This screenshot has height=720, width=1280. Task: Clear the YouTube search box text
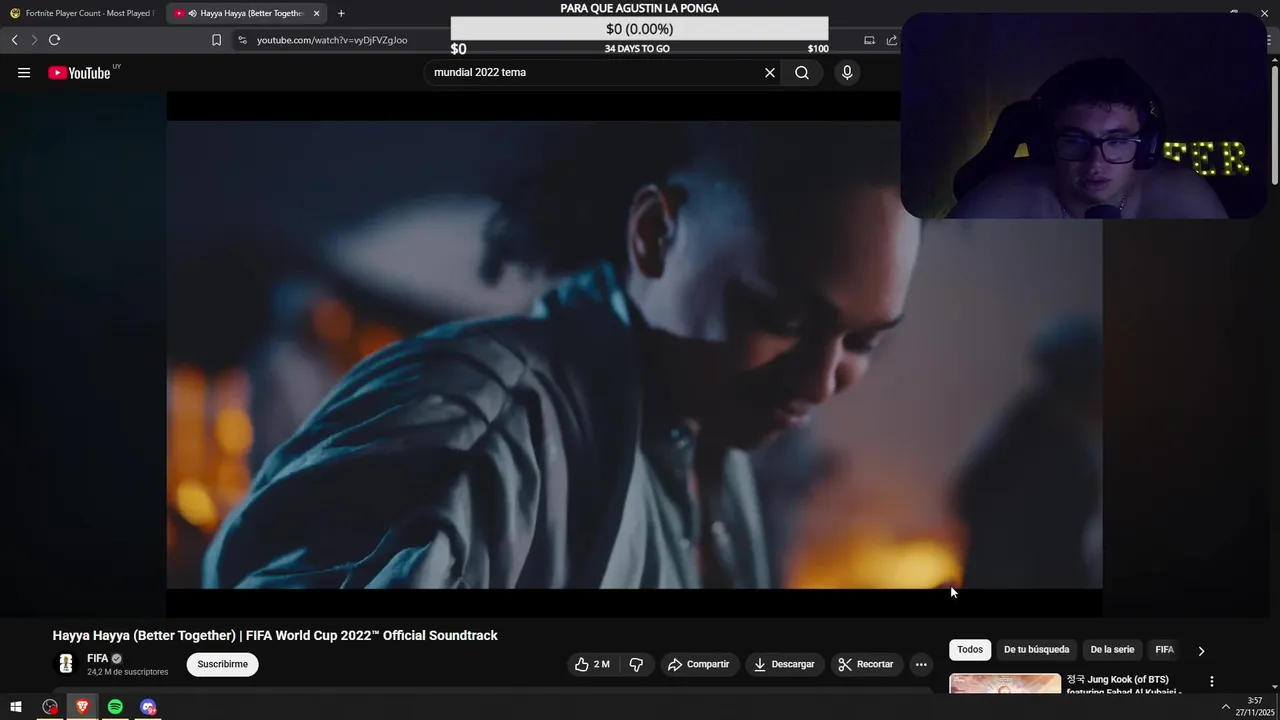(770, 72)
